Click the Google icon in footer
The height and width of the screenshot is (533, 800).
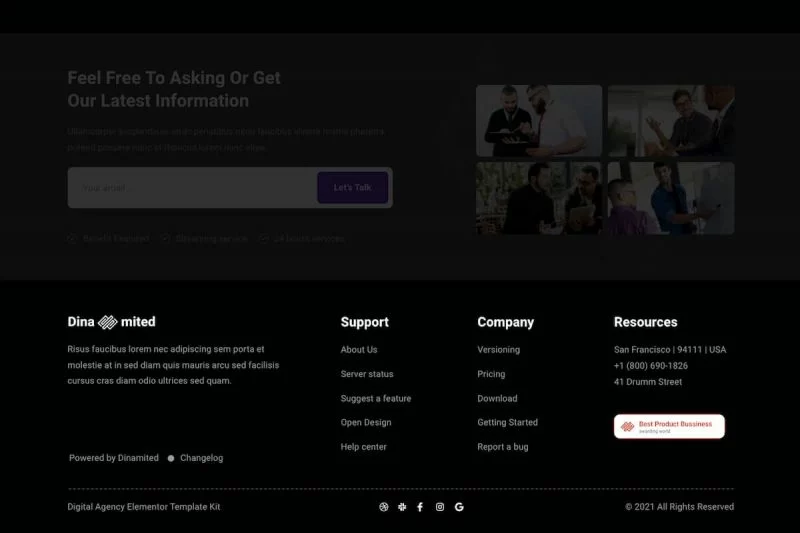459,507
